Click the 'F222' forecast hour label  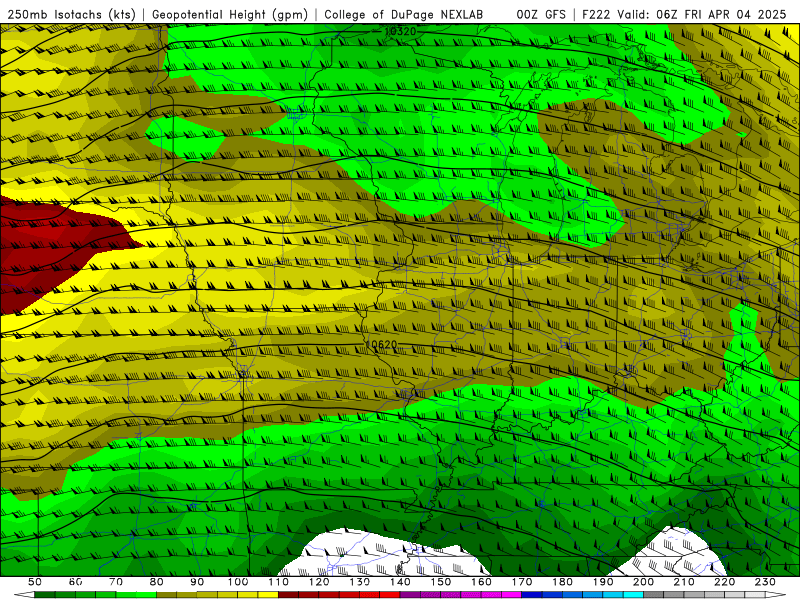pos(597,15)
